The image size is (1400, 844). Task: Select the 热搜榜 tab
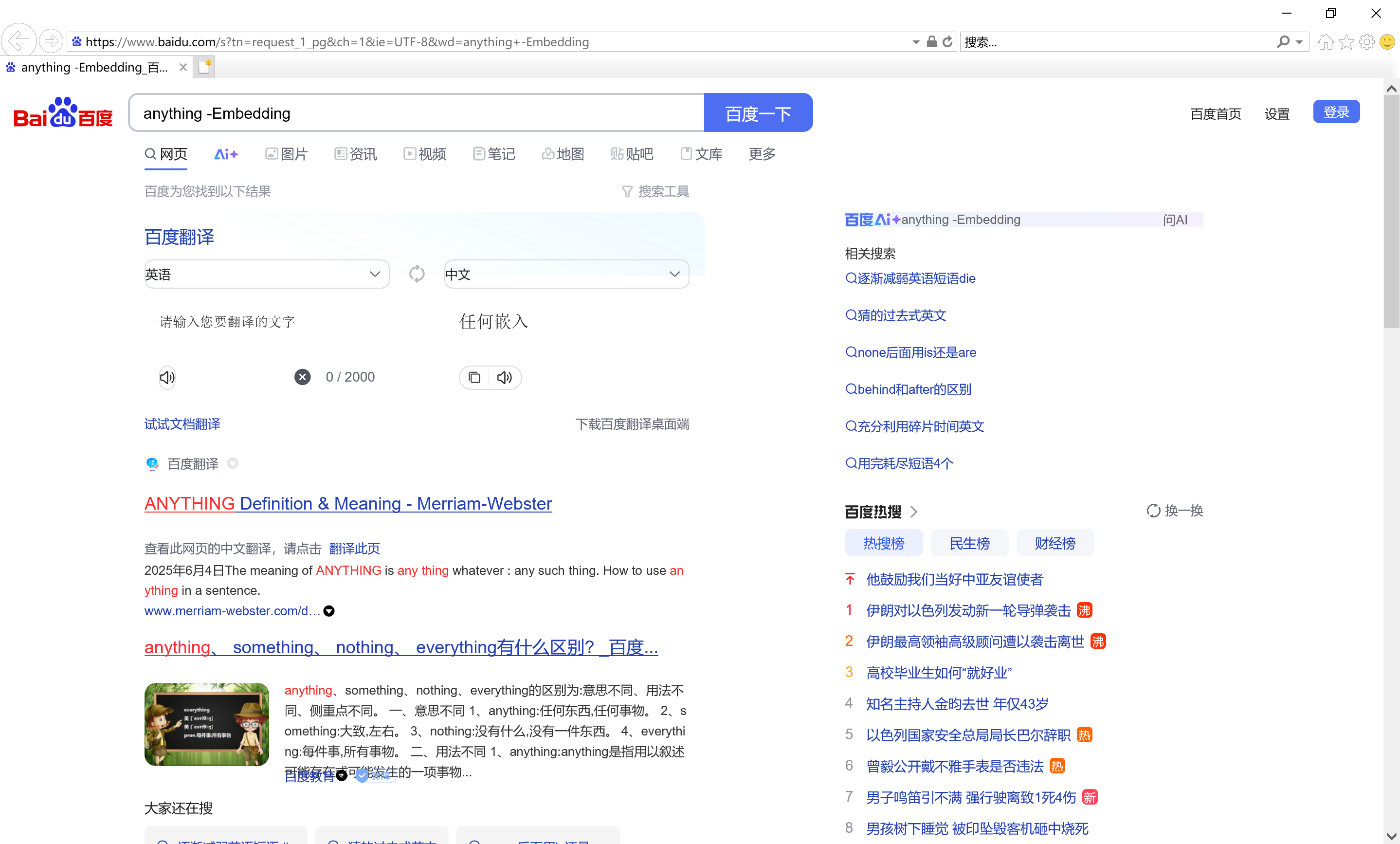click(x=884, y=543)
